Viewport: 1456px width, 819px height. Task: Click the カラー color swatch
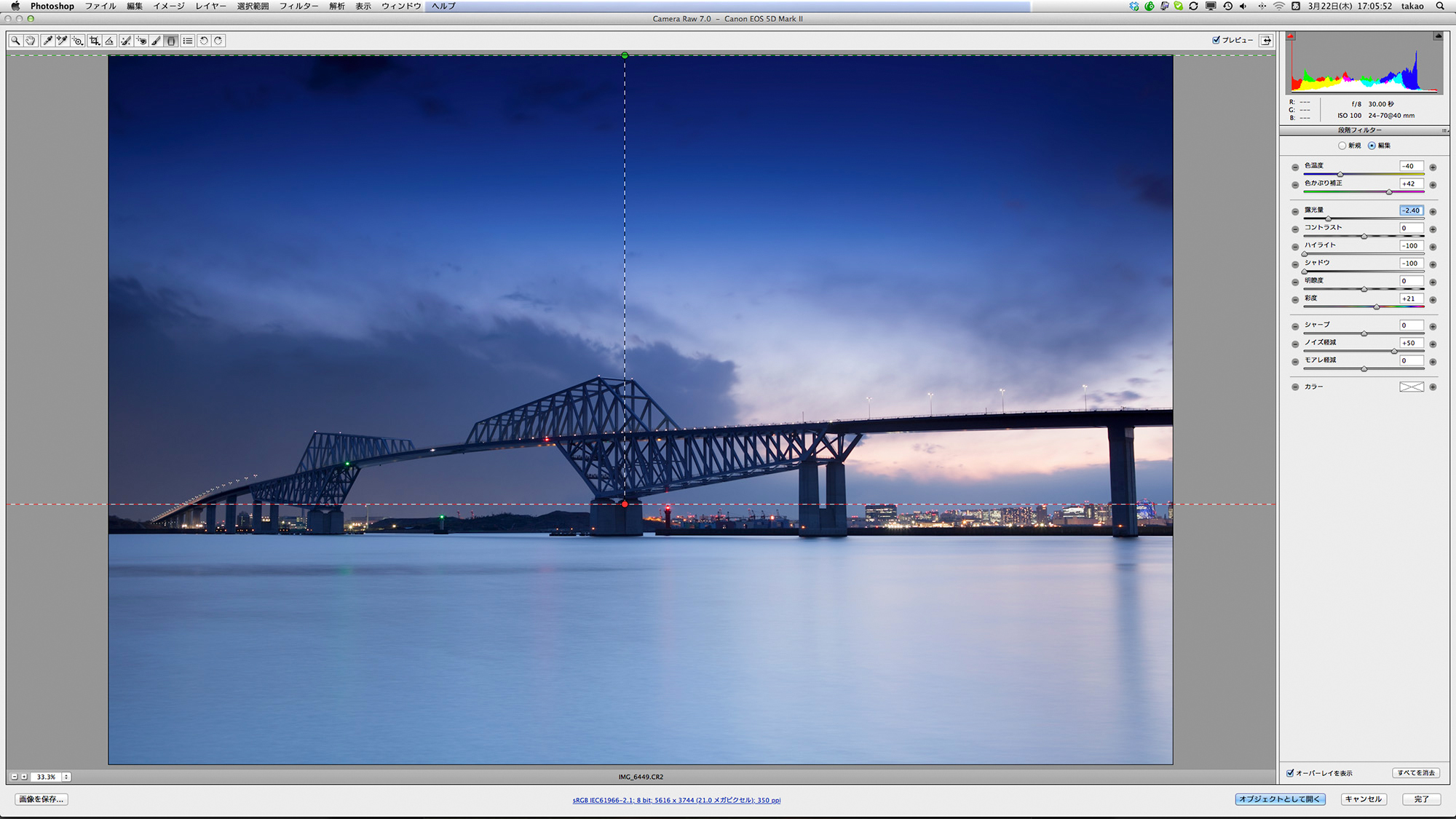[1411, 387]
